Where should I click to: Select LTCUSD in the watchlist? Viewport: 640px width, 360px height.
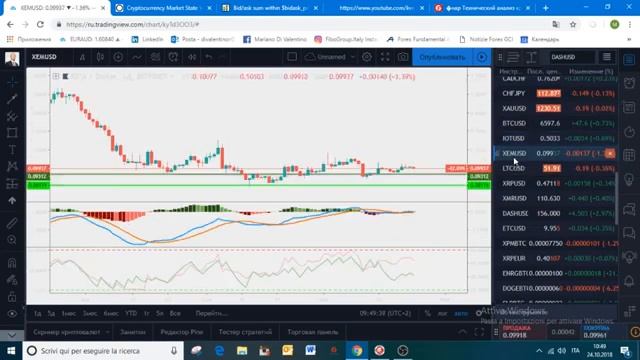click(x=557, y=168)
